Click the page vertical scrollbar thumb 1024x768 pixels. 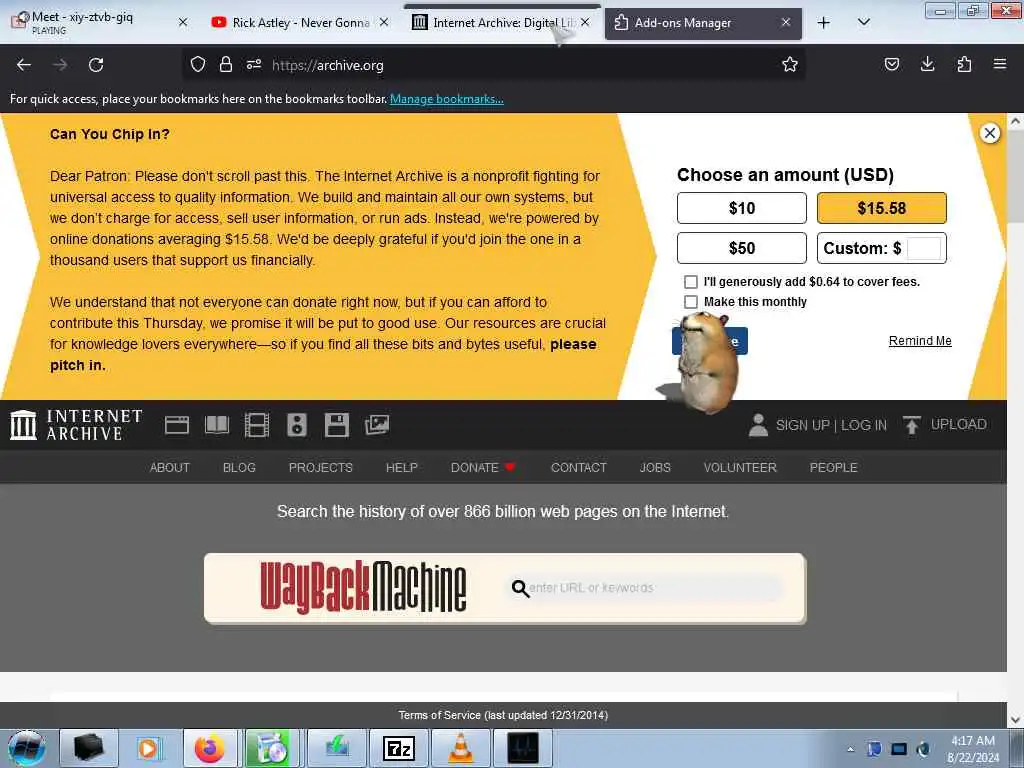click(1015, 176)
